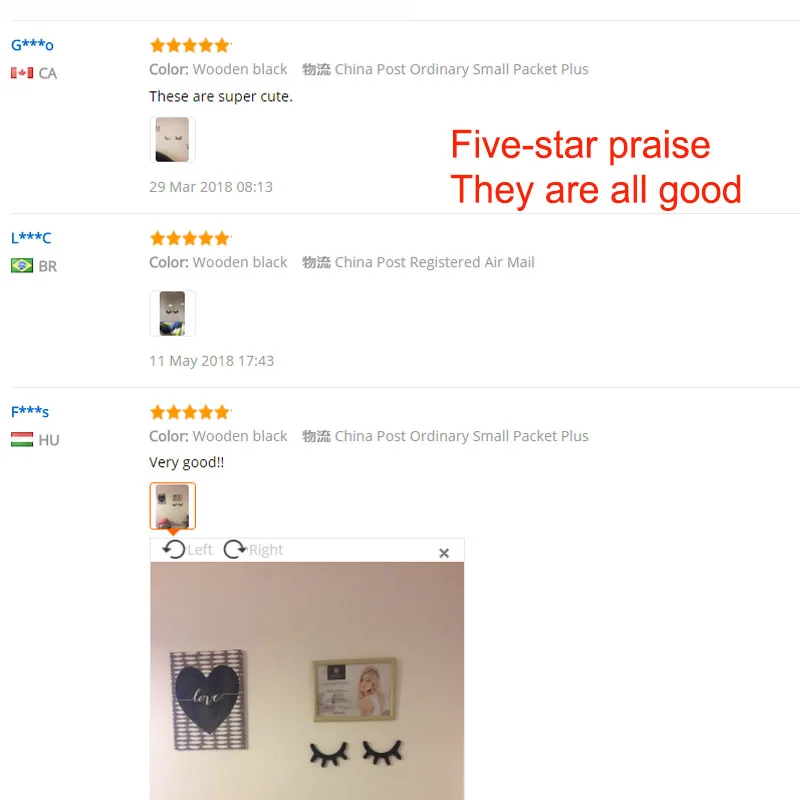Click the Brazil flag icon
Viewport: 800px width, 800px height.
(22, 266)
